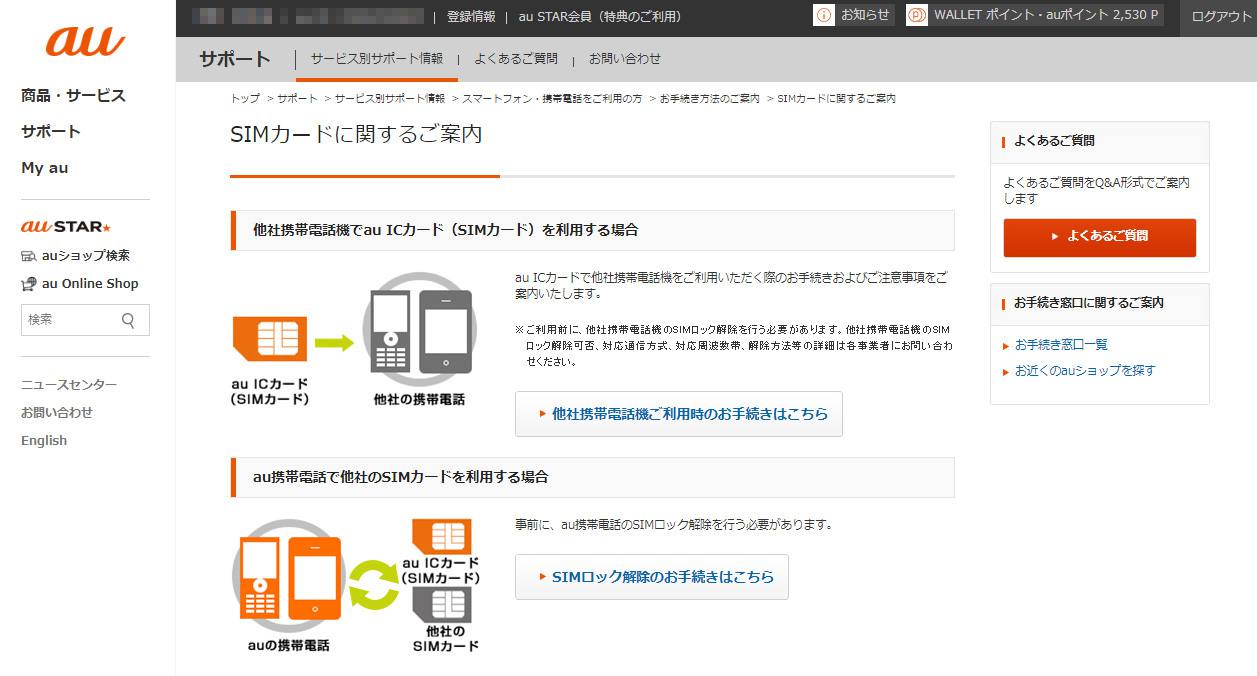Open My au in sidebar
Screen dimensions: 1257x676
(x=45, y=168)
